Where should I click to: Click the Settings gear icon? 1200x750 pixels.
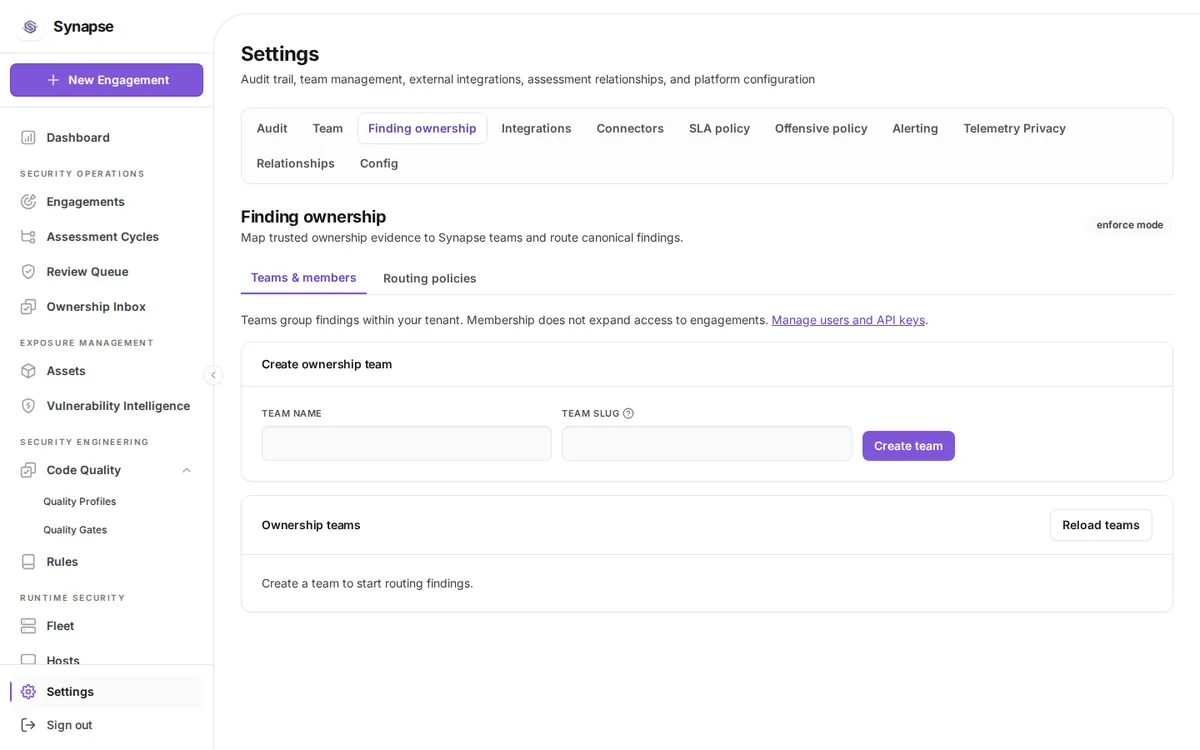point(28,691)
